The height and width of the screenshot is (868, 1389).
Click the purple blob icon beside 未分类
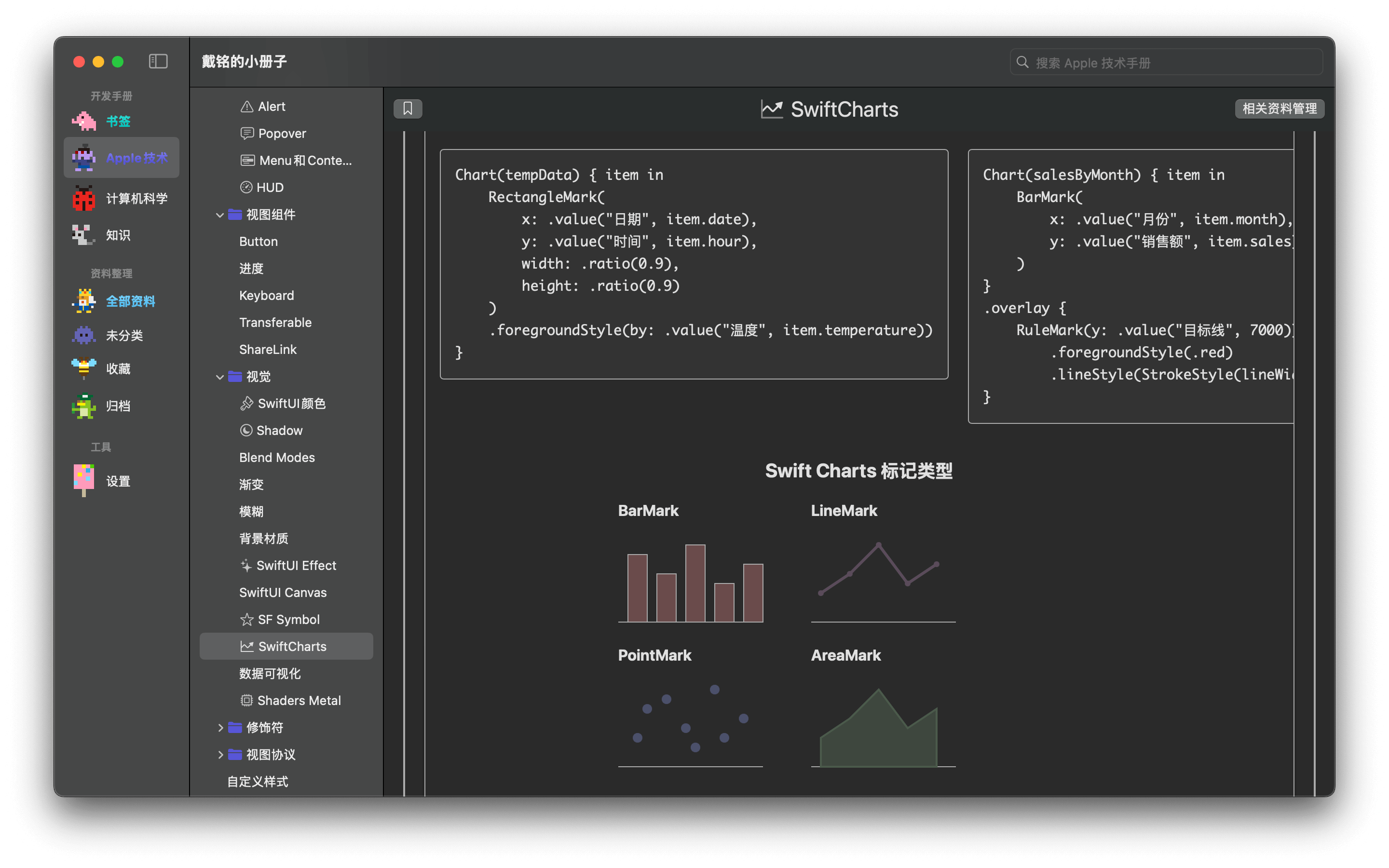[x=84, y=335]
